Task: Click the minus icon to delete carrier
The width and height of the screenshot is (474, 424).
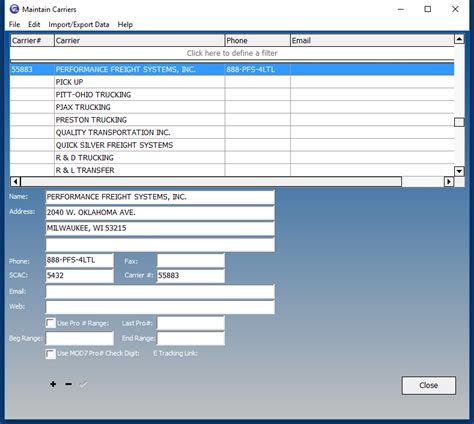Action: coord(69,384)
